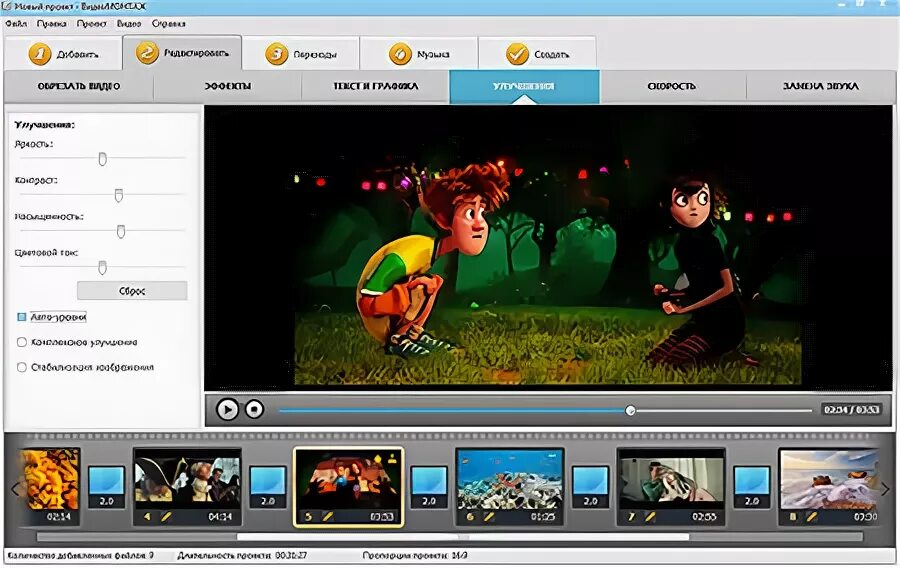Click the main video preview area
900x568 pixels.
548,248
